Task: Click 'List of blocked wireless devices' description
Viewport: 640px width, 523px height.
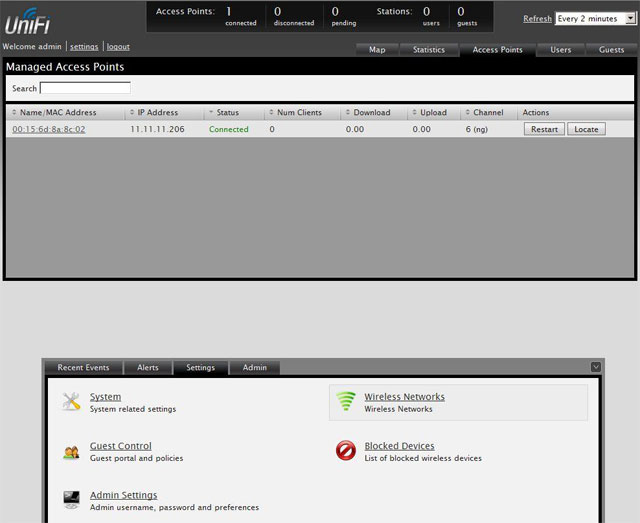Action: click(x=423, y=458)
